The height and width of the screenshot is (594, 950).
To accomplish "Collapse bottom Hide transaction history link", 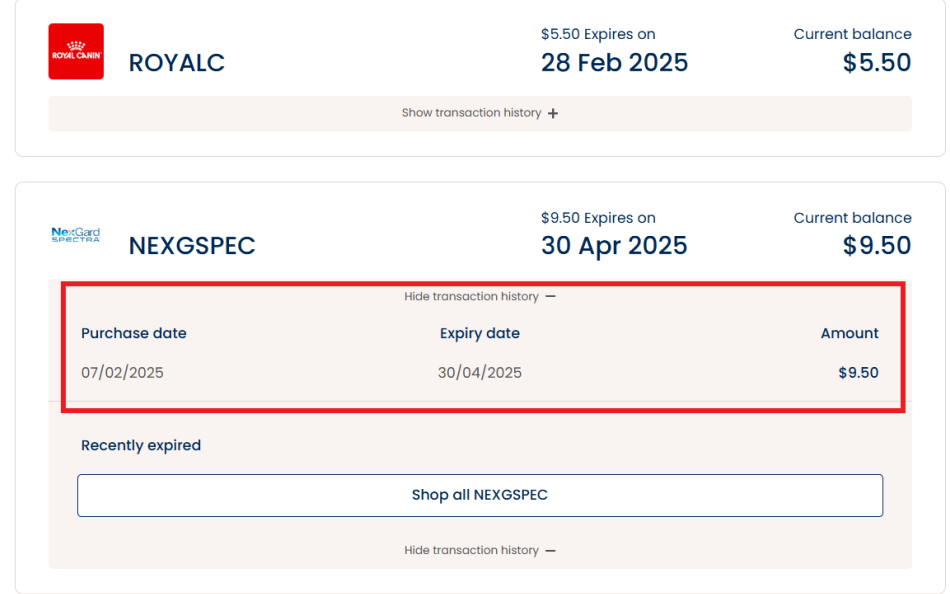I will (480, 550).
